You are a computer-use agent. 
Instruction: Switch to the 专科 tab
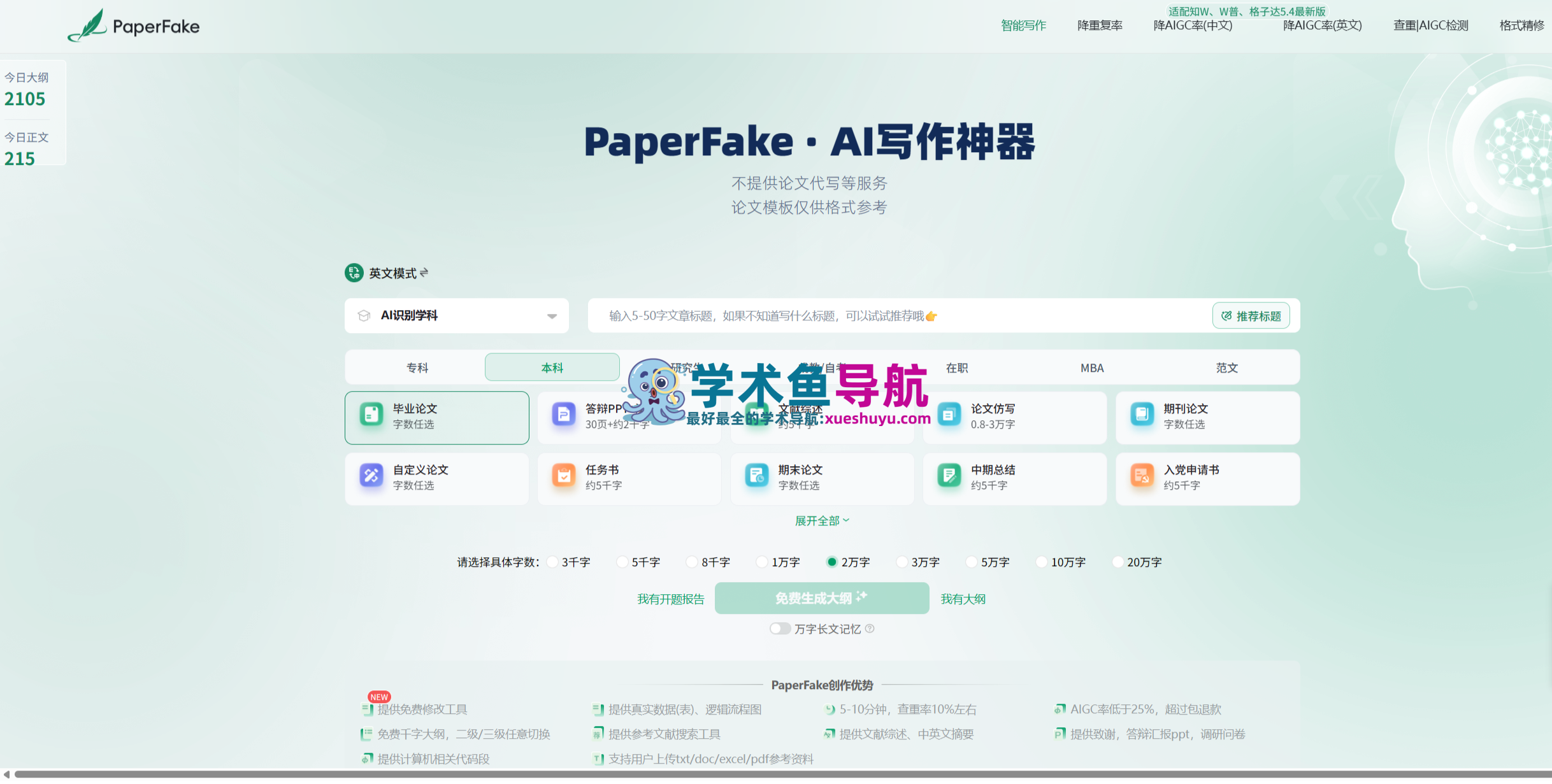(417, 367)
